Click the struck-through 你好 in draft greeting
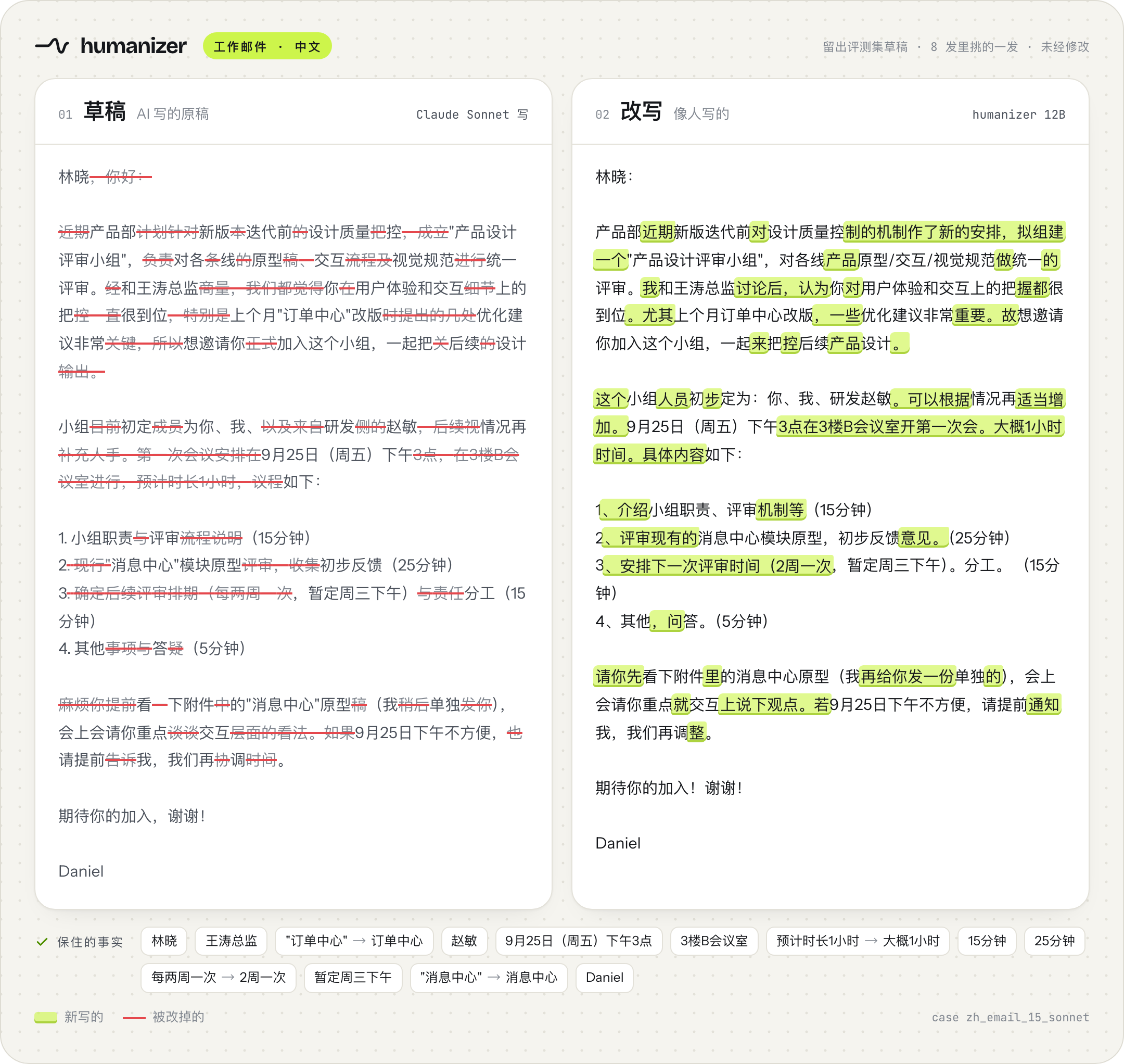The height and width of the screenshot is (1064, 1124). click(121, 177)
